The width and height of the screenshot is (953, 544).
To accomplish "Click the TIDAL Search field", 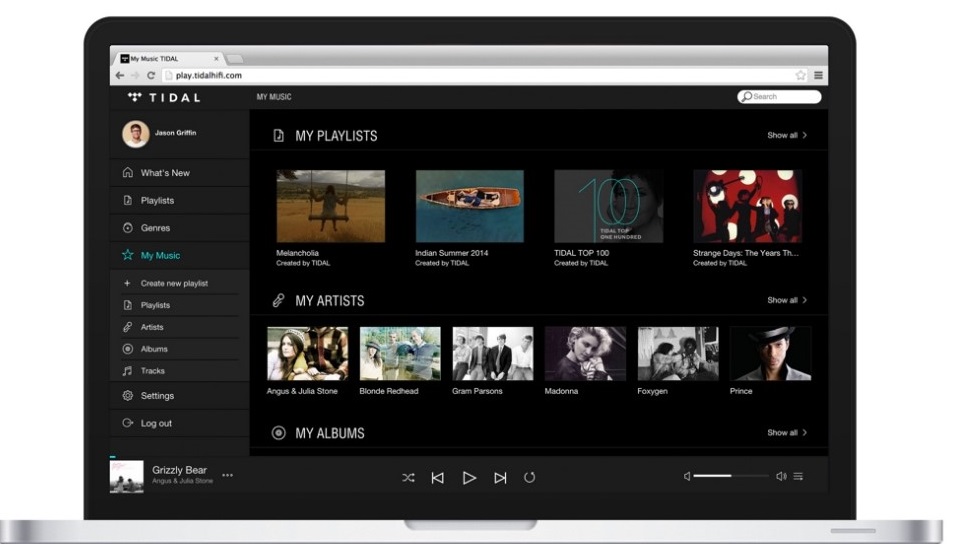I will pos(779,97).
